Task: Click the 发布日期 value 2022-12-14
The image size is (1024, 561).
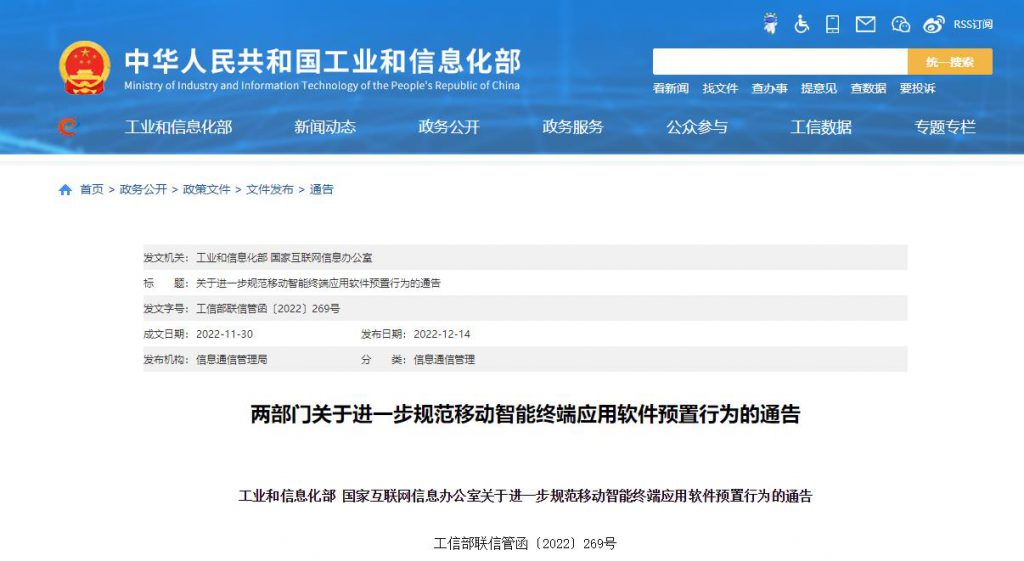Action: [441, 334]
